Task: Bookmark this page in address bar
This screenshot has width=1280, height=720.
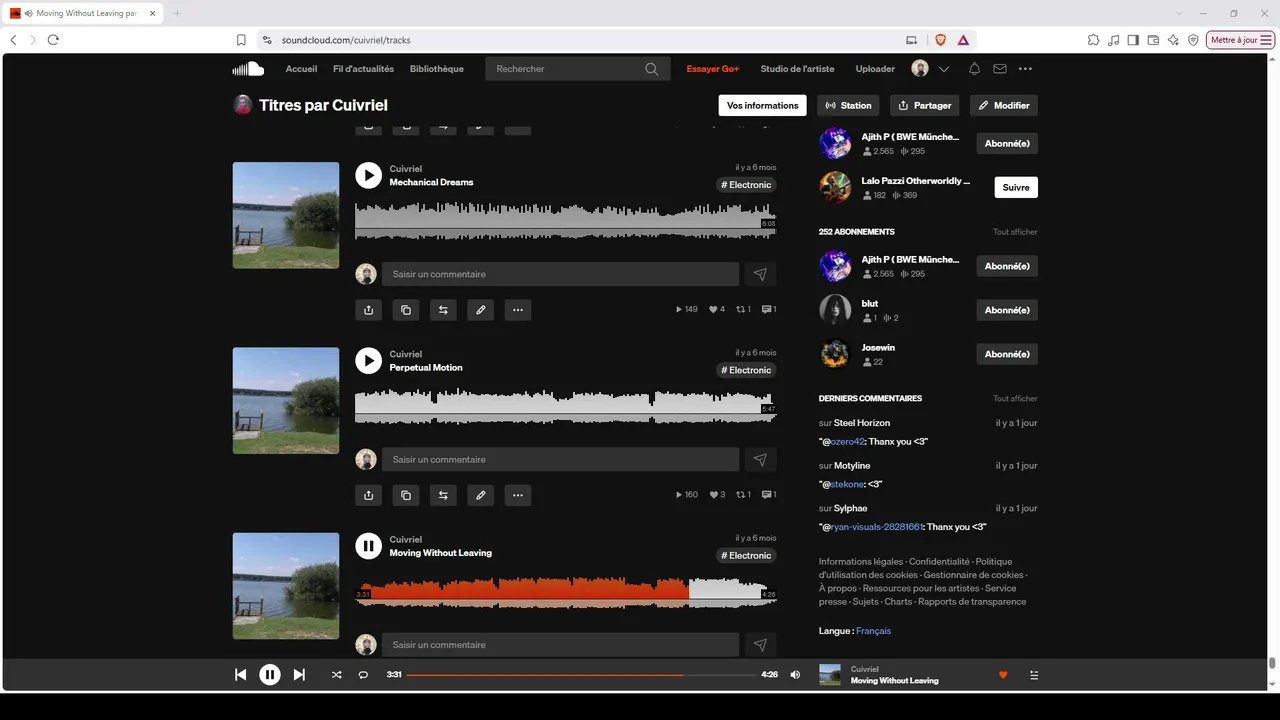Action: [x=241, y=40]
